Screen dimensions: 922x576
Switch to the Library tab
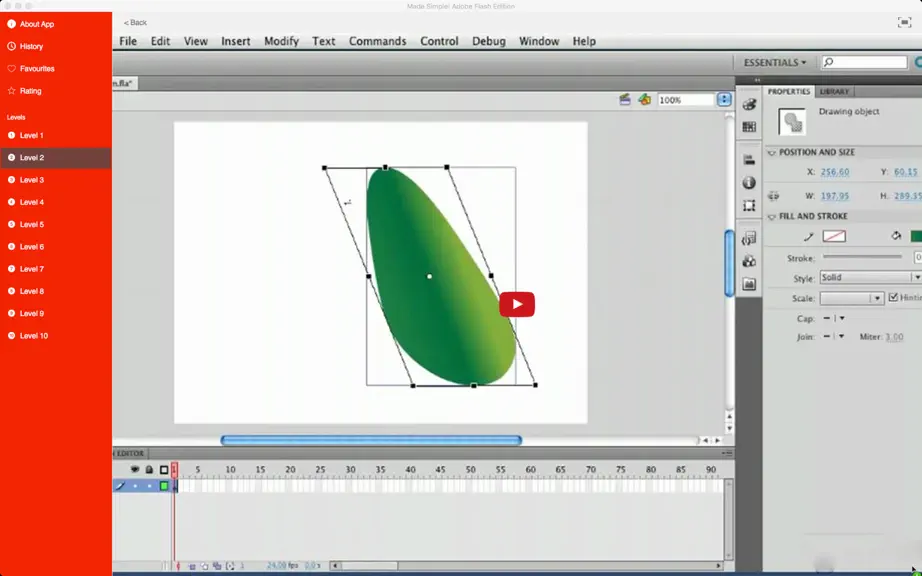coord(834,92)
